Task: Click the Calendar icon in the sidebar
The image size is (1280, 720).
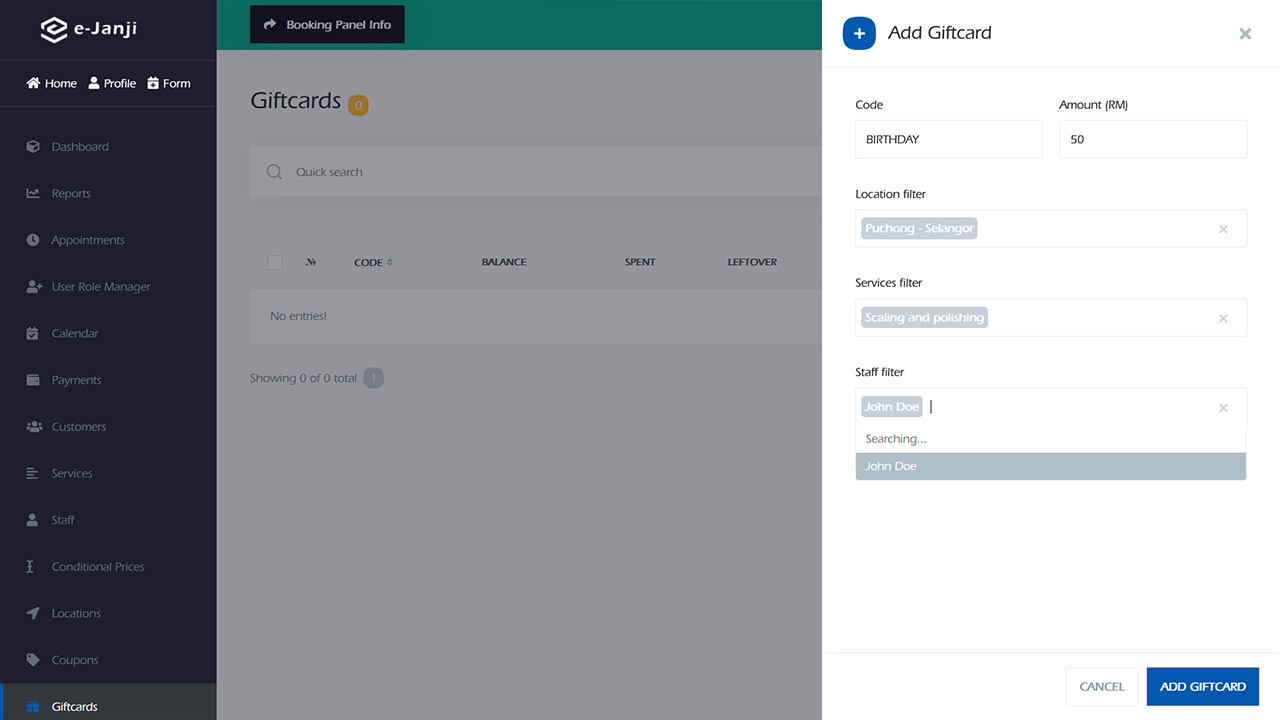Action: click(33, 333)
